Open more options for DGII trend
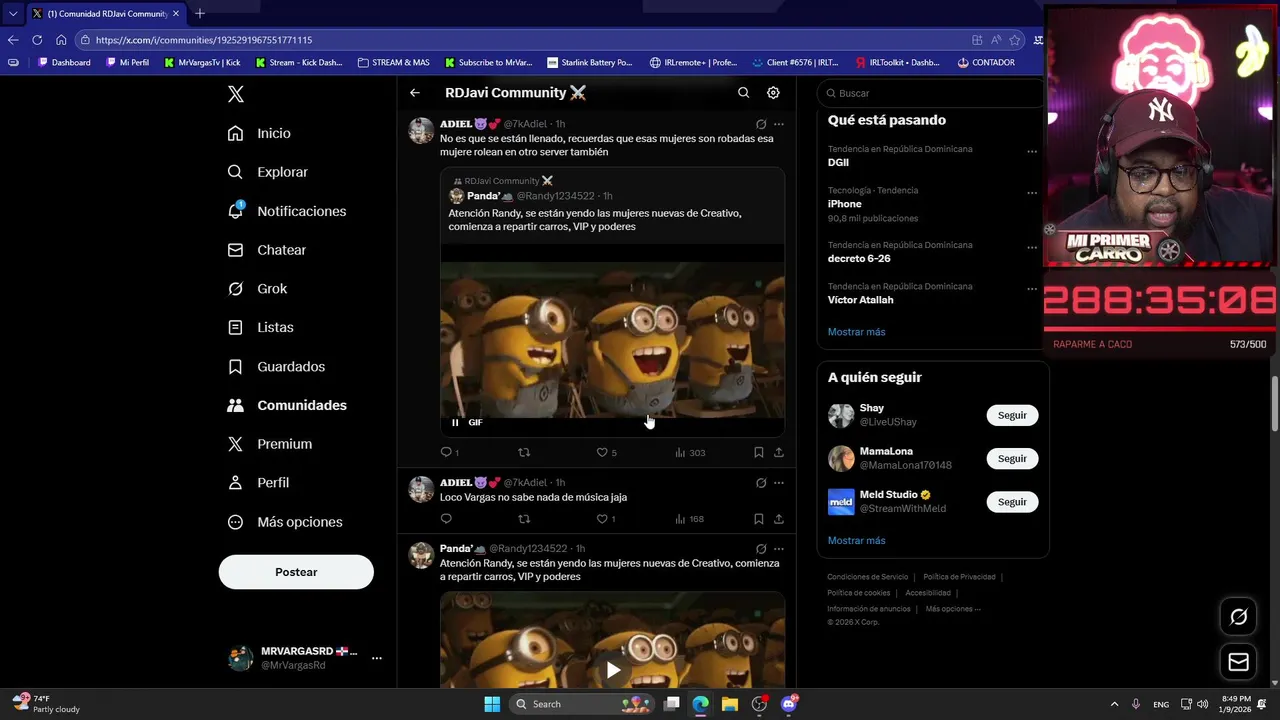Screen dimensions: 1280x720 pyautogui.click(x=1032, y=151)
